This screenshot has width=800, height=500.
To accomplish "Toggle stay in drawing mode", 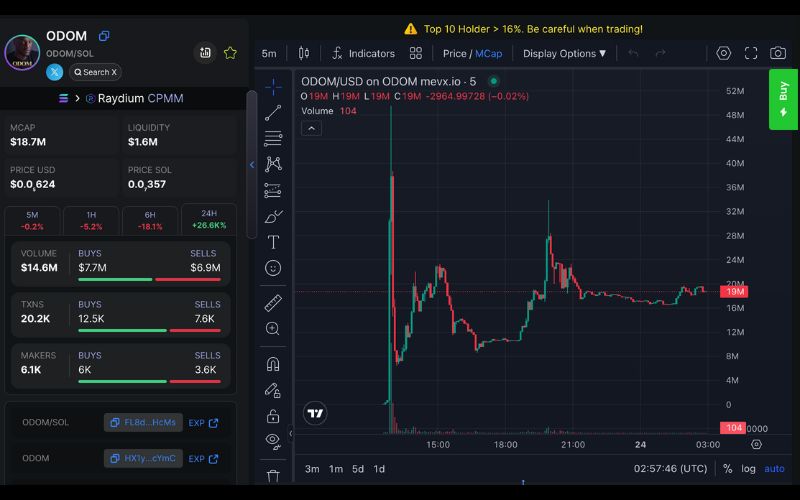I will coord(273,390).
